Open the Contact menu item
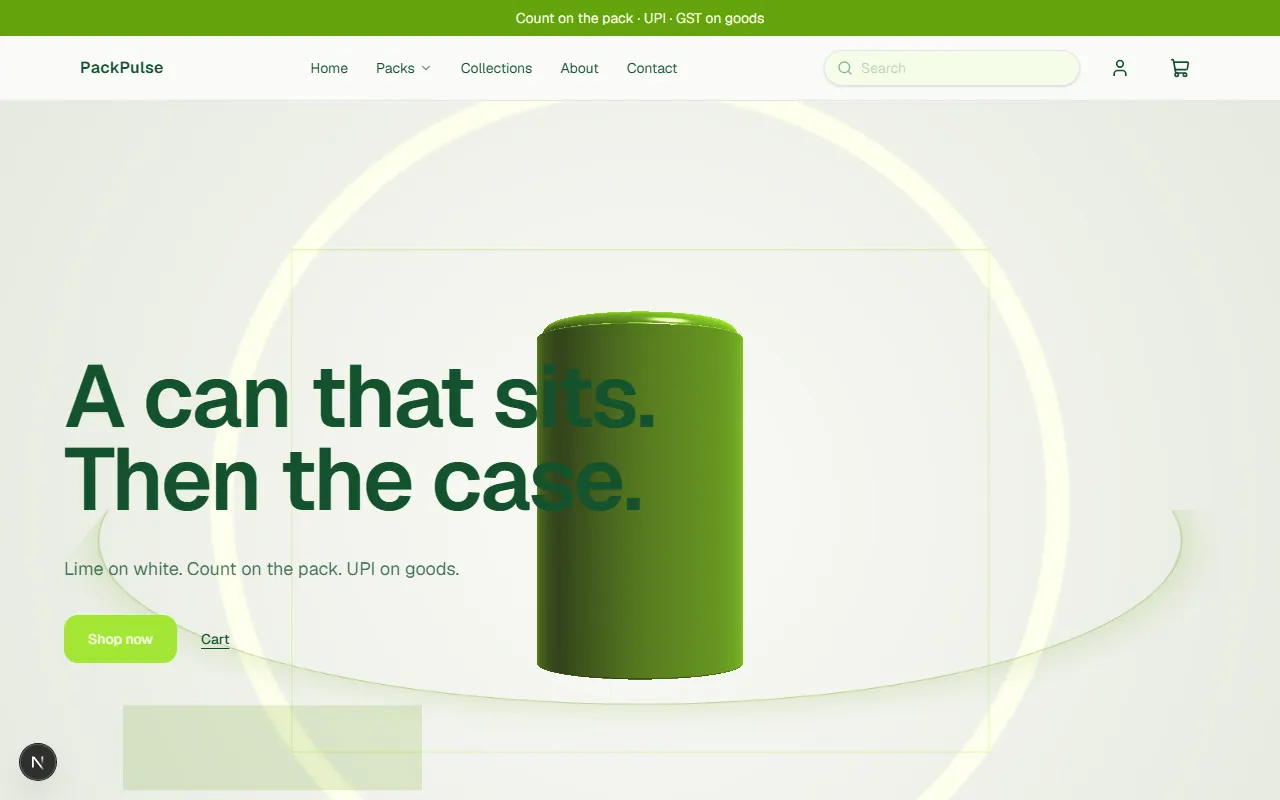This screenshot has width=1280, height=800. 652,68
